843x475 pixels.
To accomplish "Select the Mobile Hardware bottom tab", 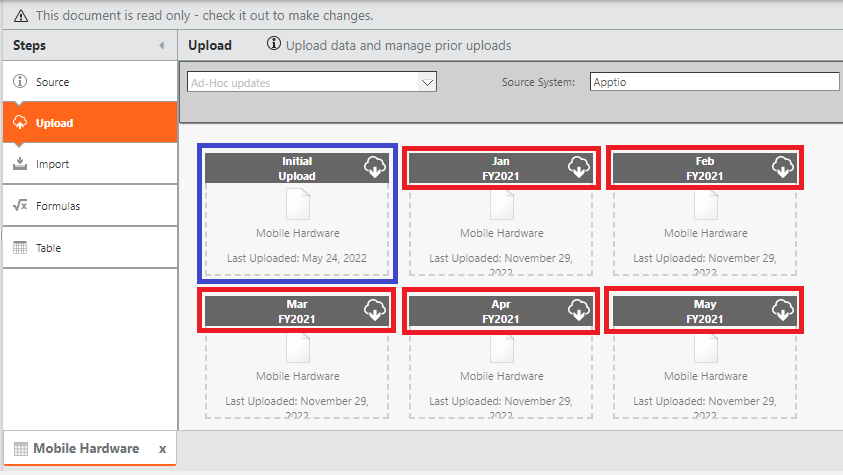I will [x=85, y=449].
